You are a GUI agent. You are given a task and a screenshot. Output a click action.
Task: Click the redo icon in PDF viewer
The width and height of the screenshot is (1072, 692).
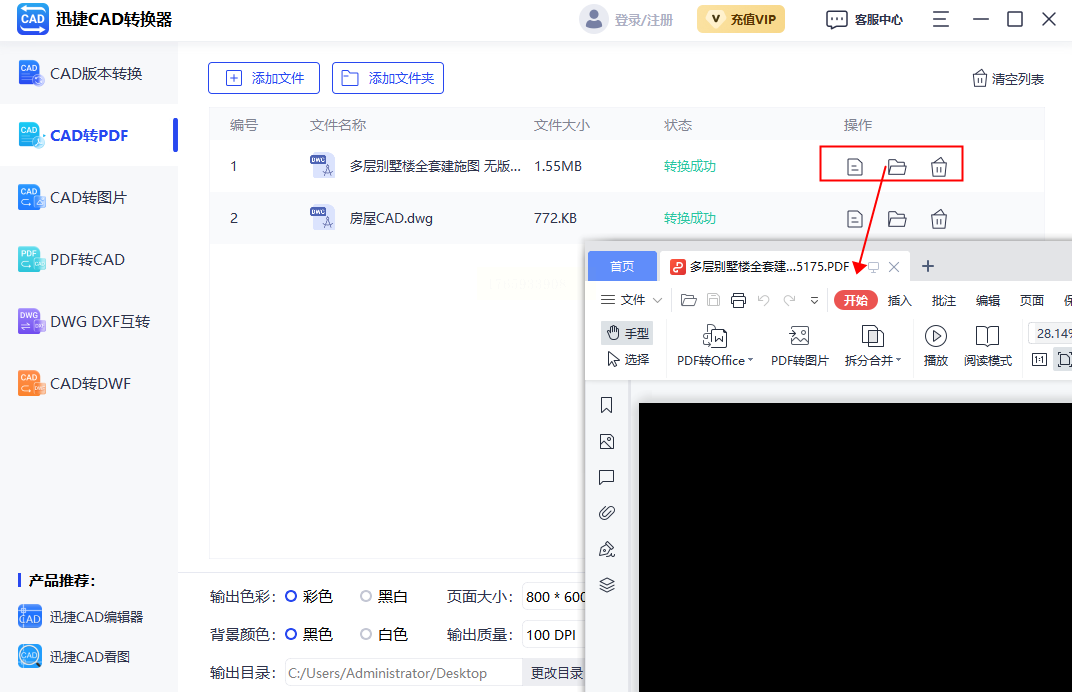(x=789, y=300)
